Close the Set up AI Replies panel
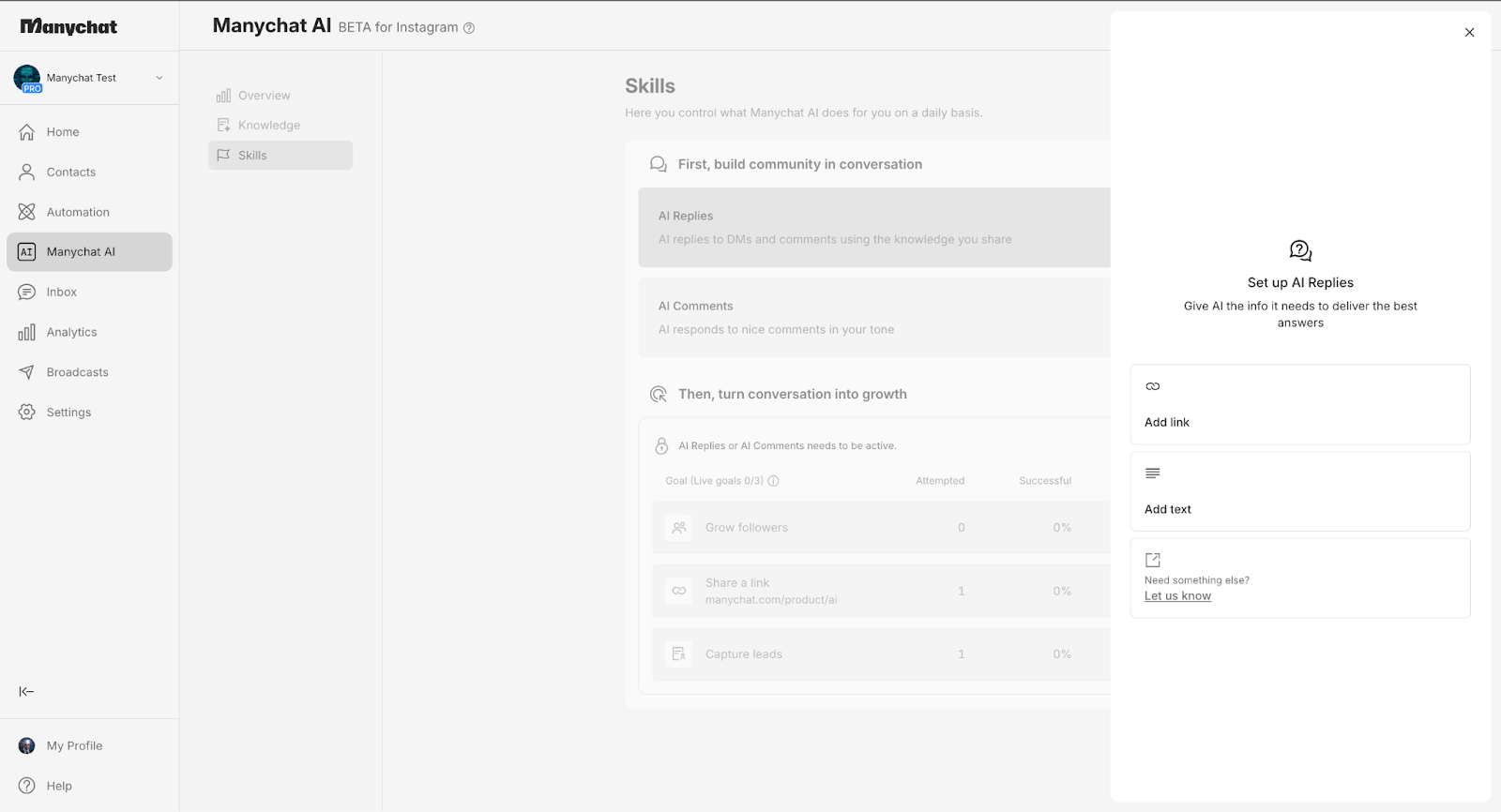This screenshot has height=812, width=1501. click(1469, 33)
